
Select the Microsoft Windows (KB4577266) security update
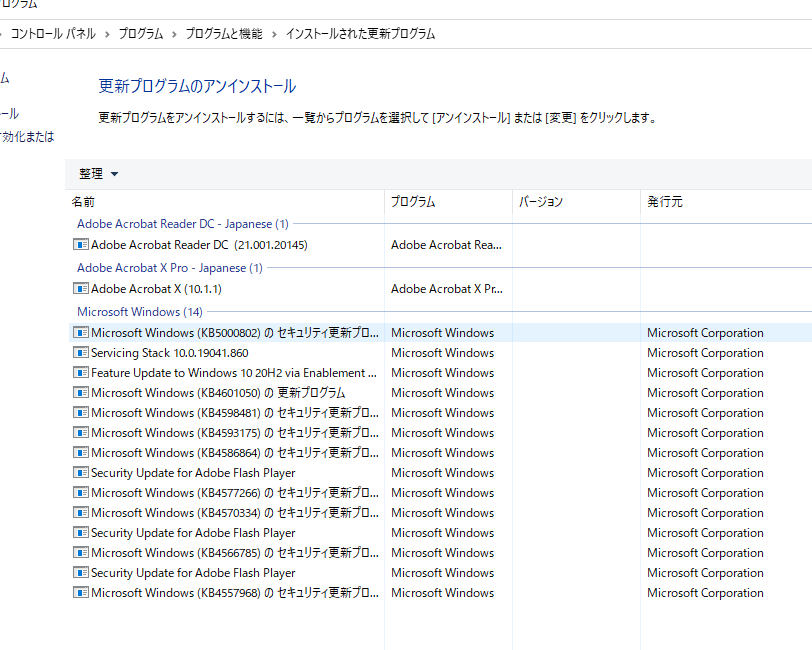(x=235, y=493)
